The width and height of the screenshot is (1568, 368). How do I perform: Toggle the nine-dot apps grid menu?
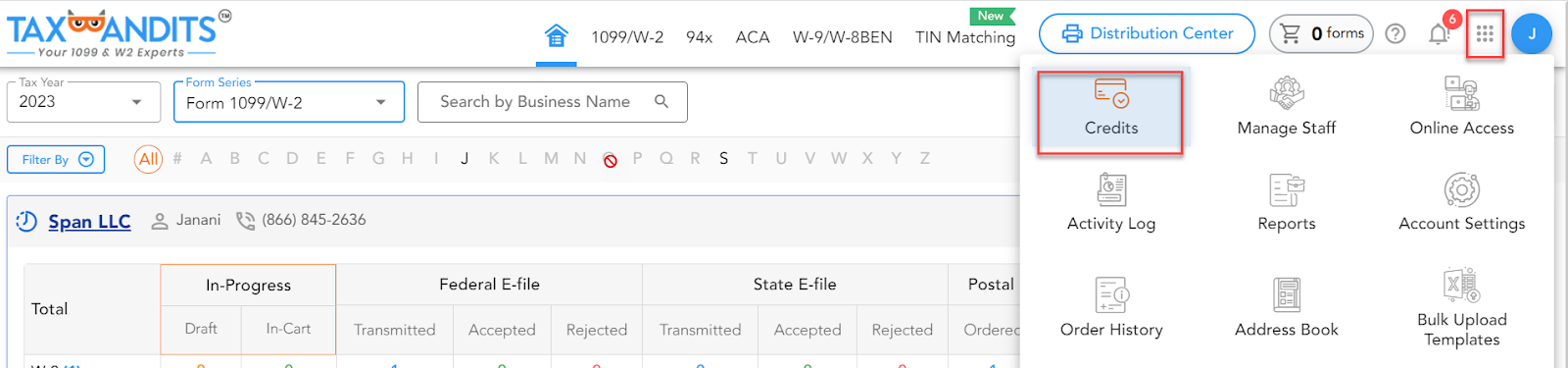1485,34
